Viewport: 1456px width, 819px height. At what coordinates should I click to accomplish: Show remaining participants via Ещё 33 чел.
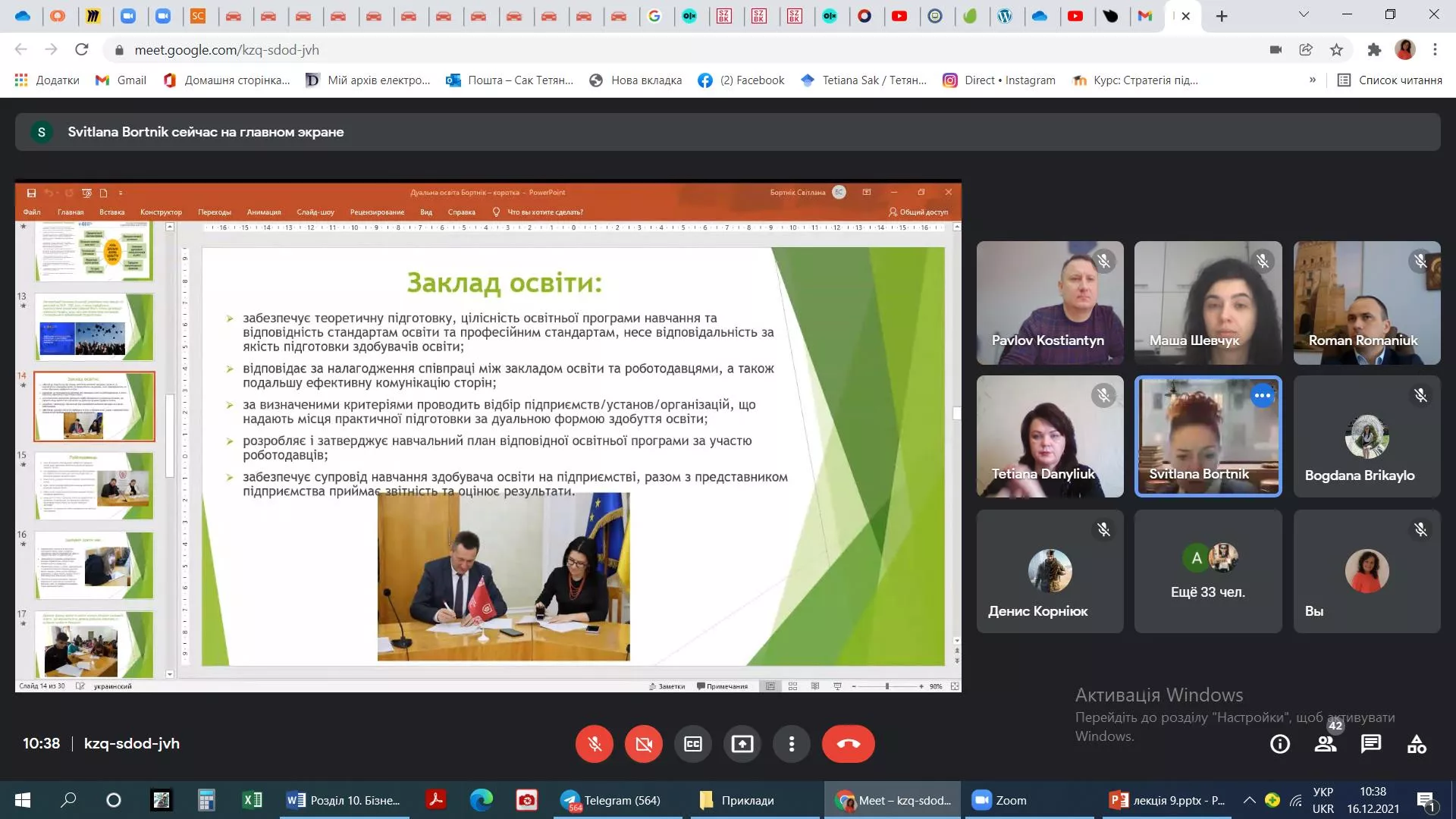(1208, 571)
